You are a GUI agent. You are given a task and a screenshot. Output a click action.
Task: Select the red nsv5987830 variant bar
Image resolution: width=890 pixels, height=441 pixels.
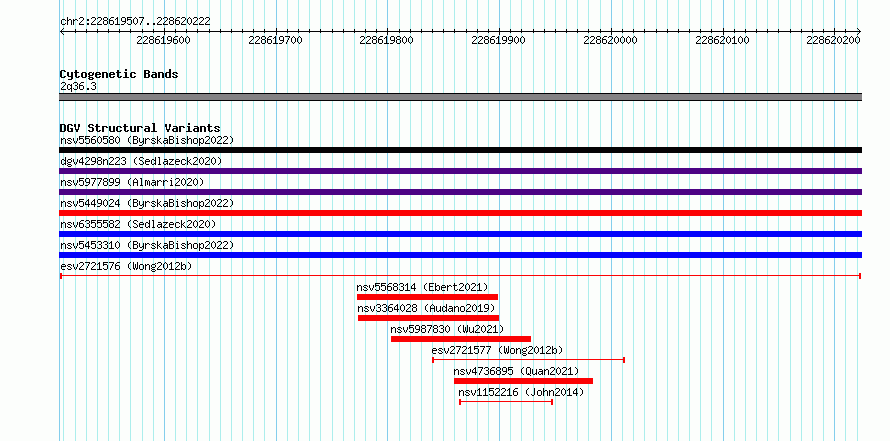point(461,339)
